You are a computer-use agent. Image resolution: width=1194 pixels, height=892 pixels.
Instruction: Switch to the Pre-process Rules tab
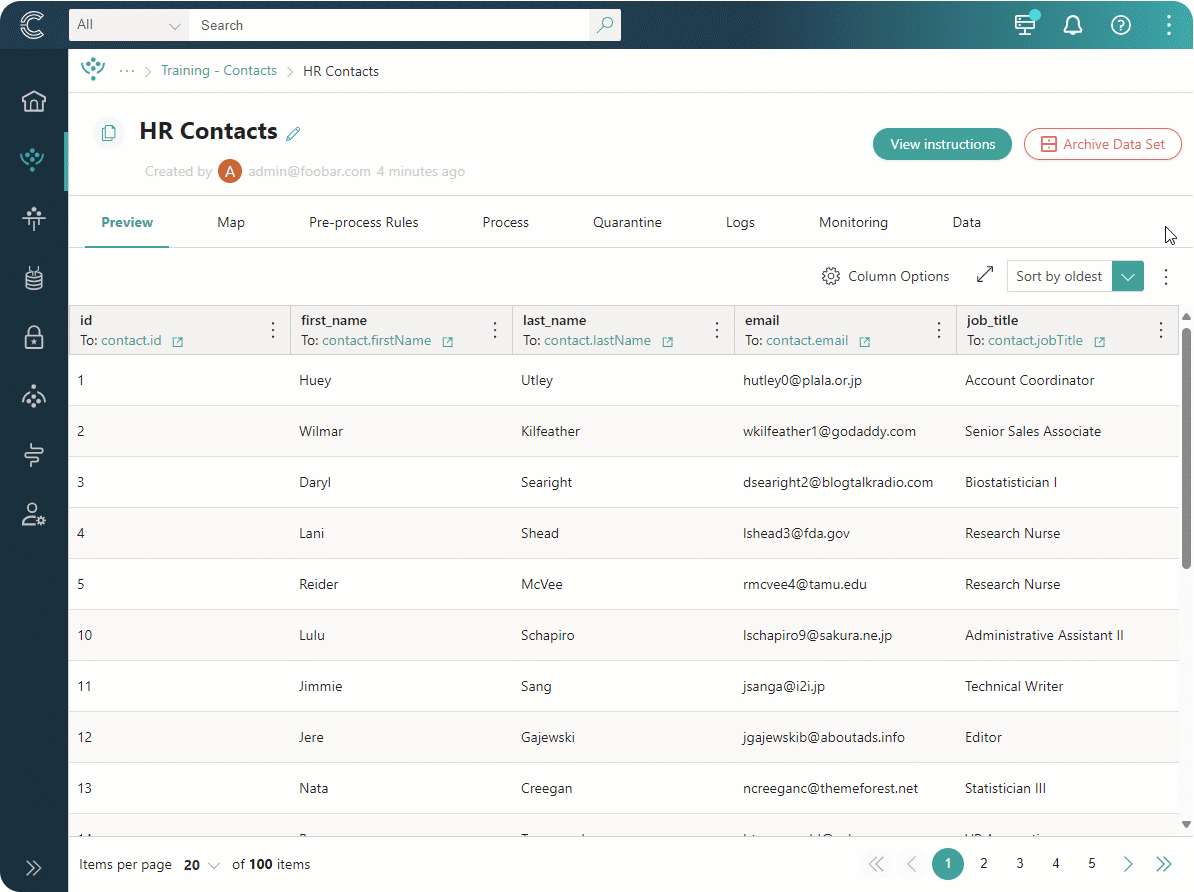[363, 222]
